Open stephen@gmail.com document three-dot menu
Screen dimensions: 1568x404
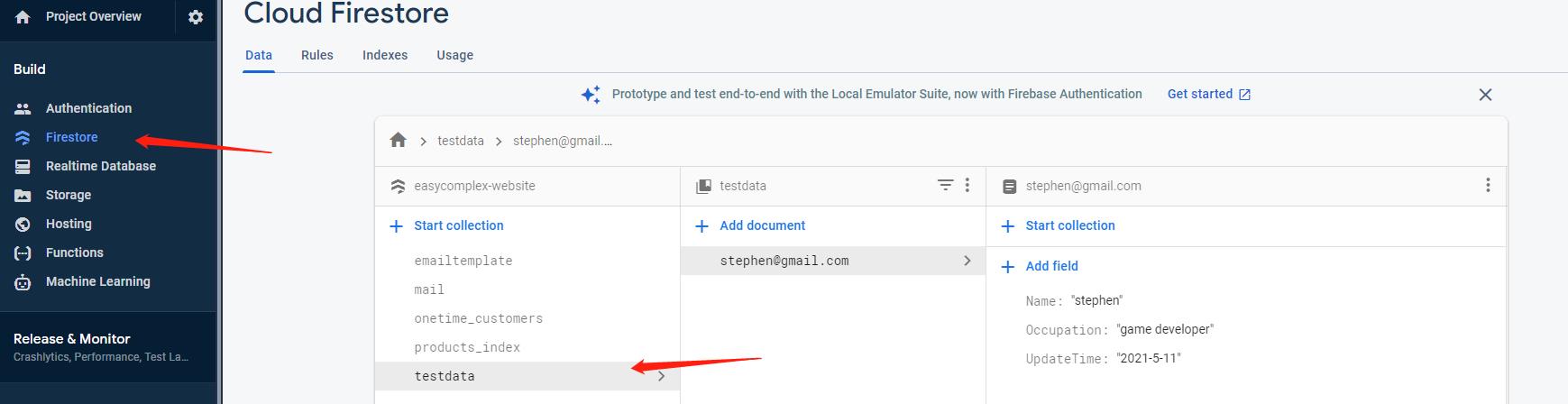click(1488, 185)
